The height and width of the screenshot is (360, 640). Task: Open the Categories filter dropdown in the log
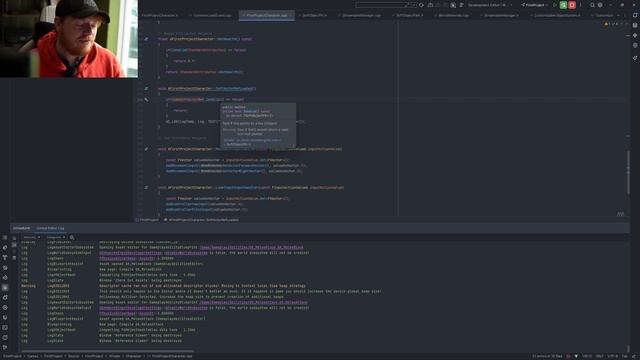[56, 237]
